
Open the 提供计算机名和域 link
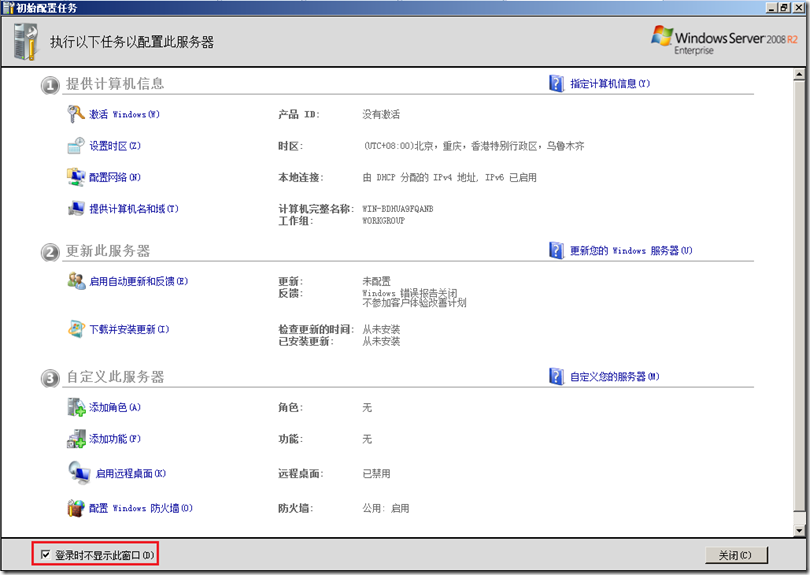click(x=134, y=209)
